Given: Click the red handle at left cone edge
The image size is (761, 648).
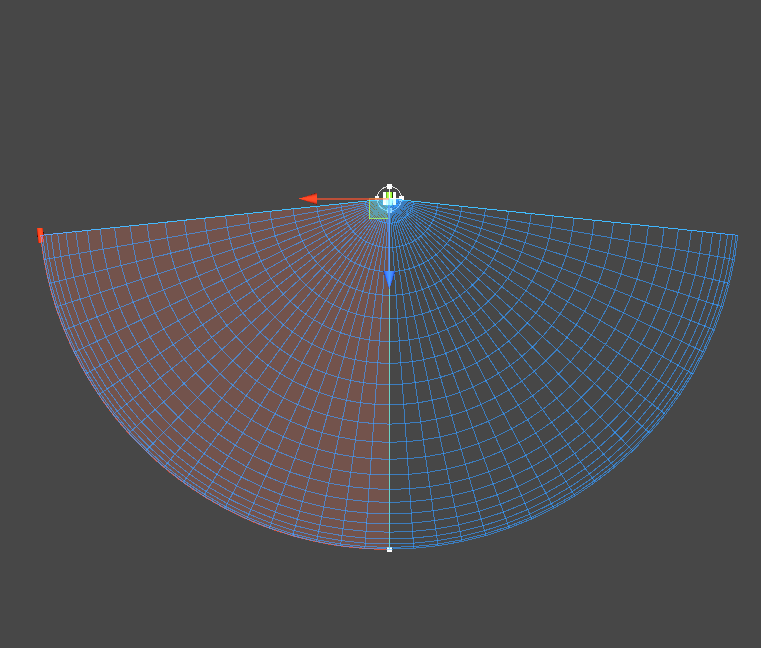Looking at the screenshot, I should (40, 235).
